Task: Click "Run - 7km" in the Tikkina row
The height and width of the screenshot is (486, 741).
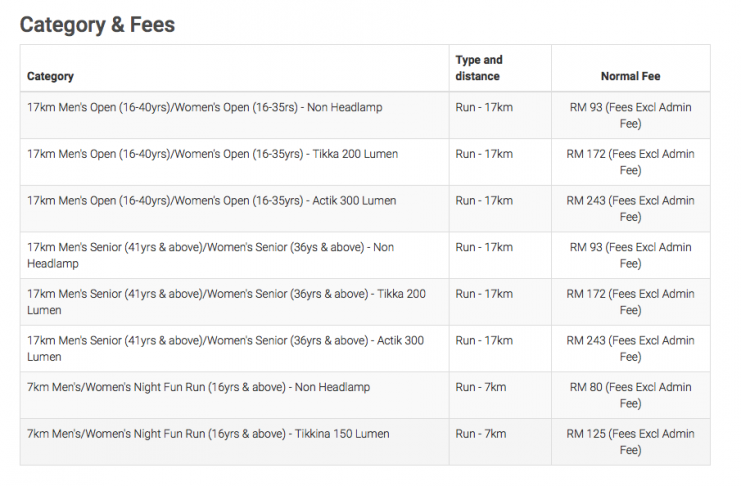Action: point(481,434)
